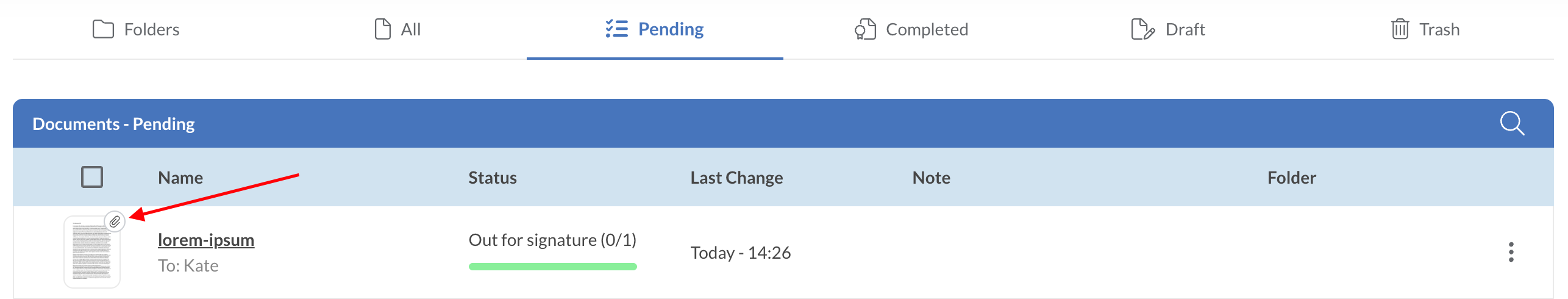
Task: Open the three-dot menu for lorem-ipsum
Action: point(1511,252)
